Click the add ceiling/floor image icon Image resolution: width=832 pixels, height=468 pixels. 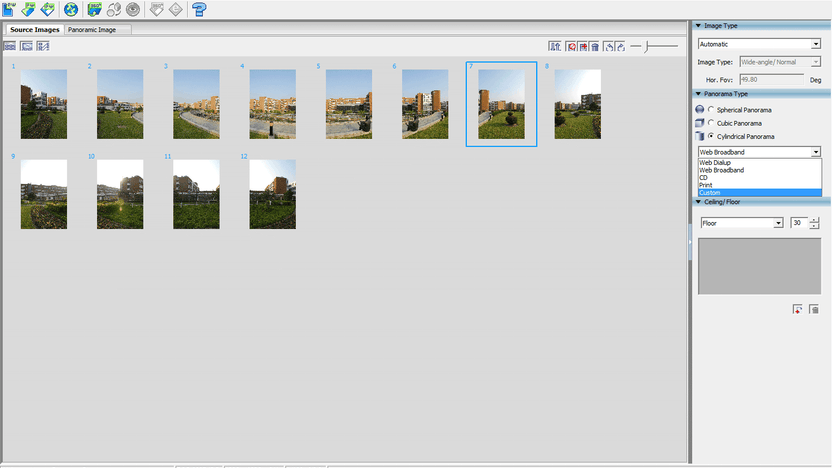pyautogui.click(x=798, y=309)
